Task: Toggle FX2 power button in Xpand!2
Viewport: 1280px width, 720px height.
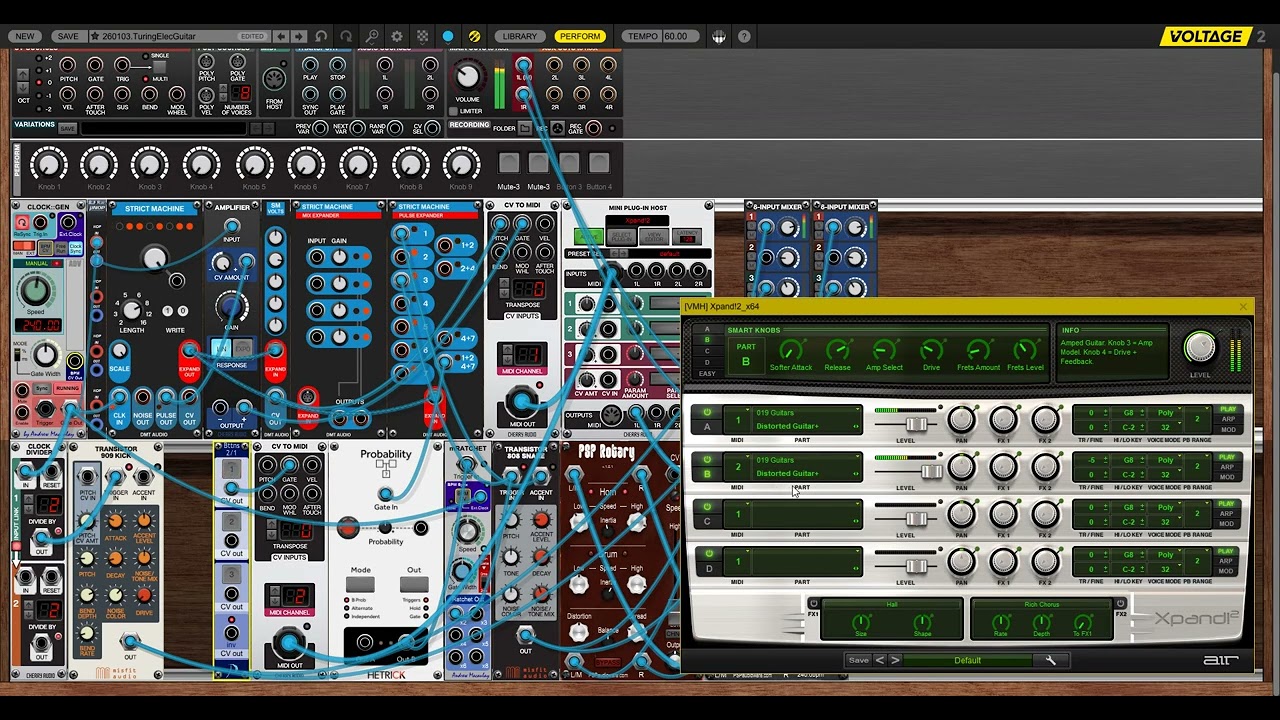Action: coord(1120,604)
